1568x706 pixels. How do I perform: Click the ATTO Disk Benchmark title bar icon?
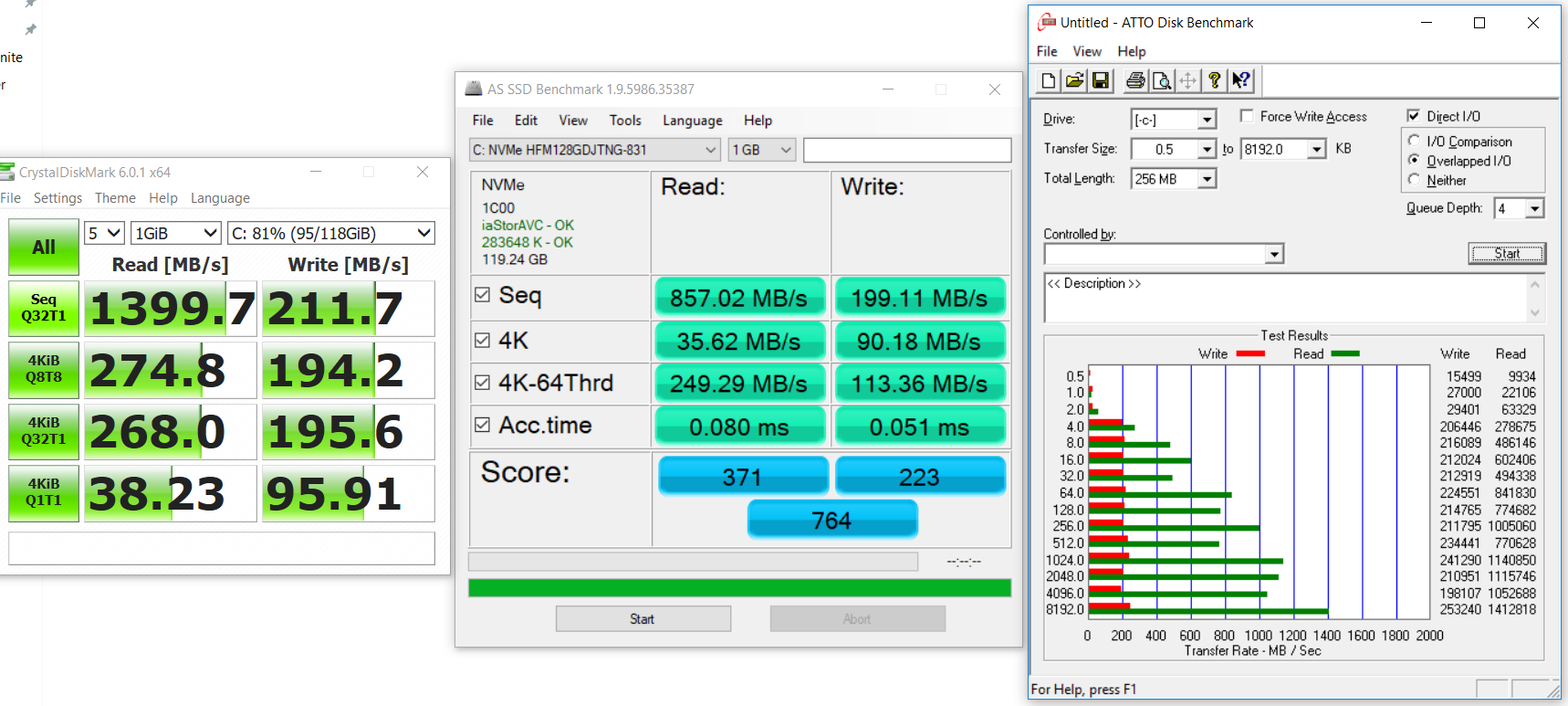coord(1047,22)
